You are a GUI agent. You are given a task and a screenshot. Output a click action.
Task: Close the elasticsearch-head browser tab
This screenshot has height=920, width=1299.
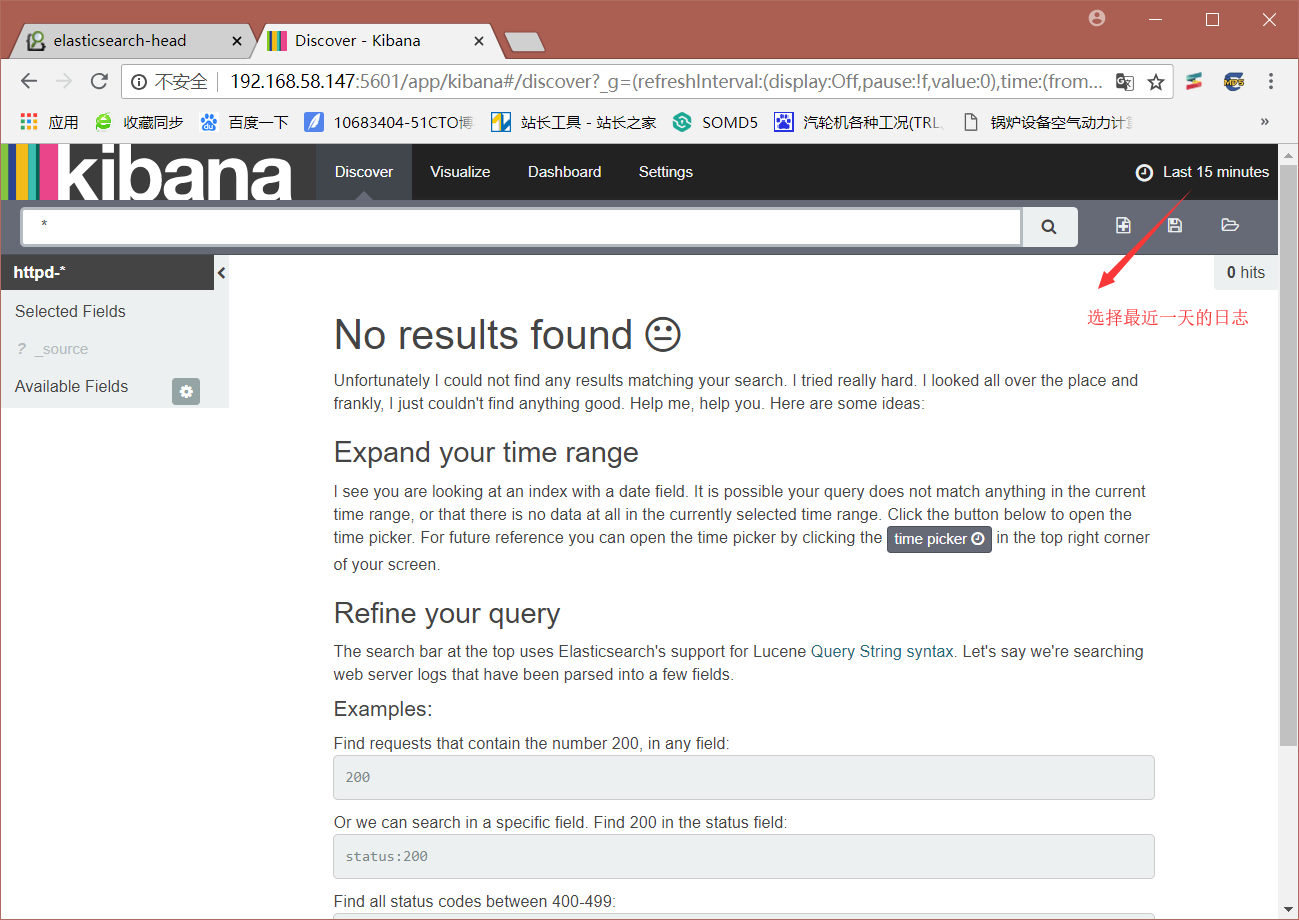click(237, 41)
